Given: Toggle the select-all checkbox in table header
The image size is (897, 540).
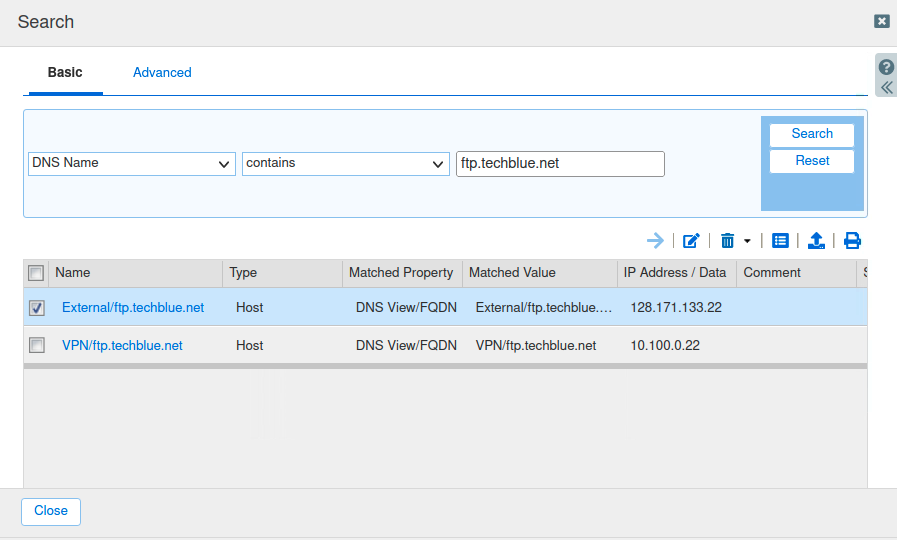Looking at the screenshot, I should (36, 273).
